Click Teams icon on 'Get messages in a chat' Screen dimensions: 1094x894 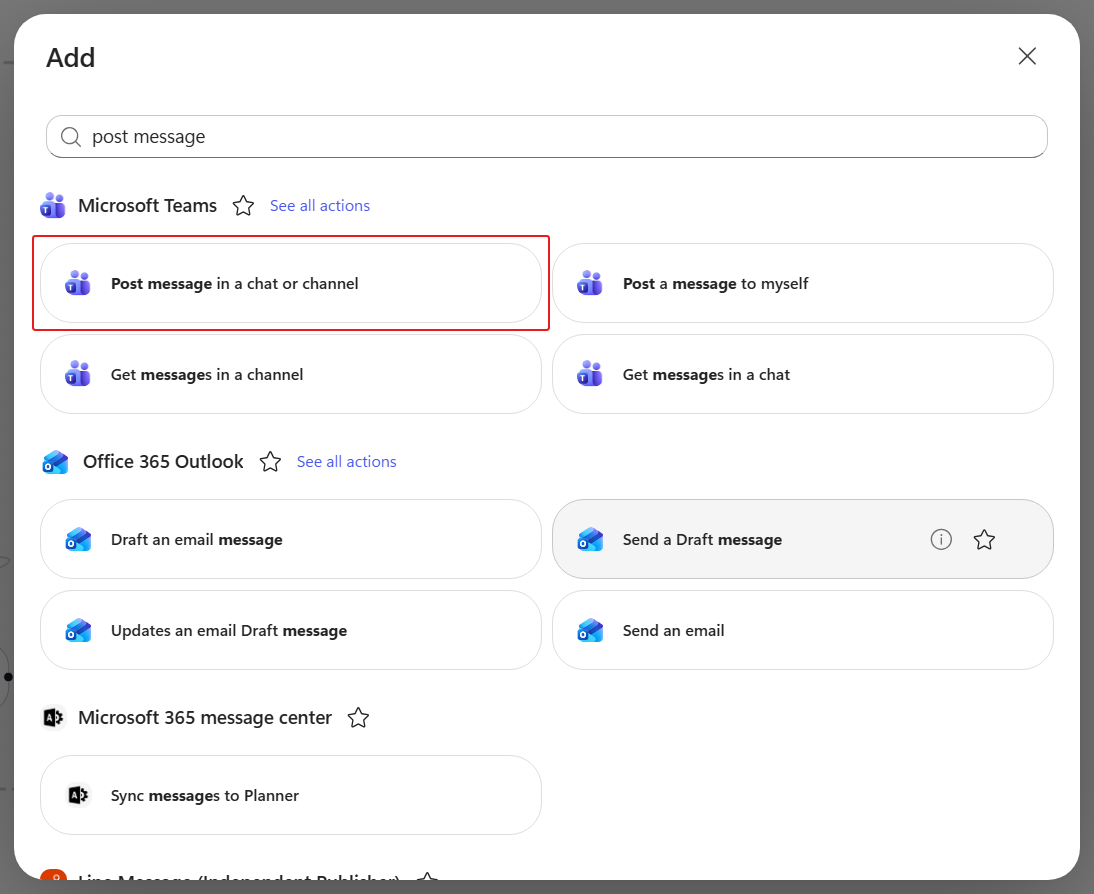pos(590,375)
